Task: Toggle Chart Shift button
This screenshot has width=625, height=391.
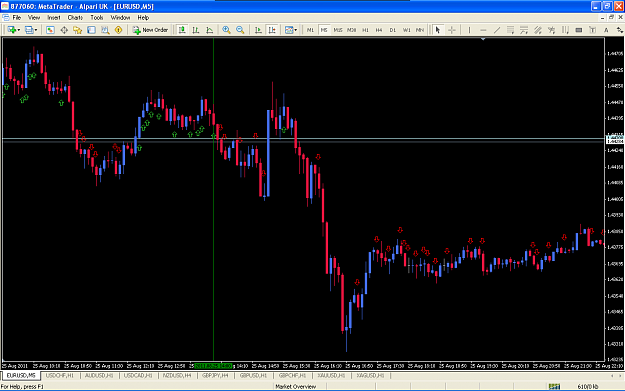Action: (x=272, y=30)
